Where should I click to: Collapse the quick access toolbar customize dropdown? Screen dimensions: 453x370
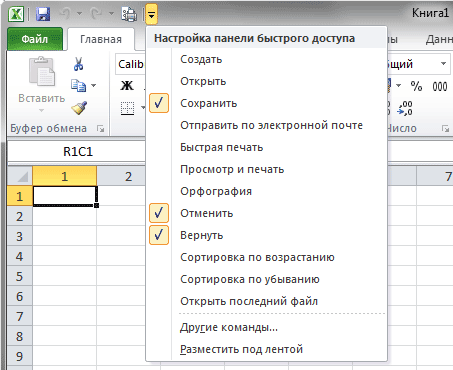(x=151, y=14)
